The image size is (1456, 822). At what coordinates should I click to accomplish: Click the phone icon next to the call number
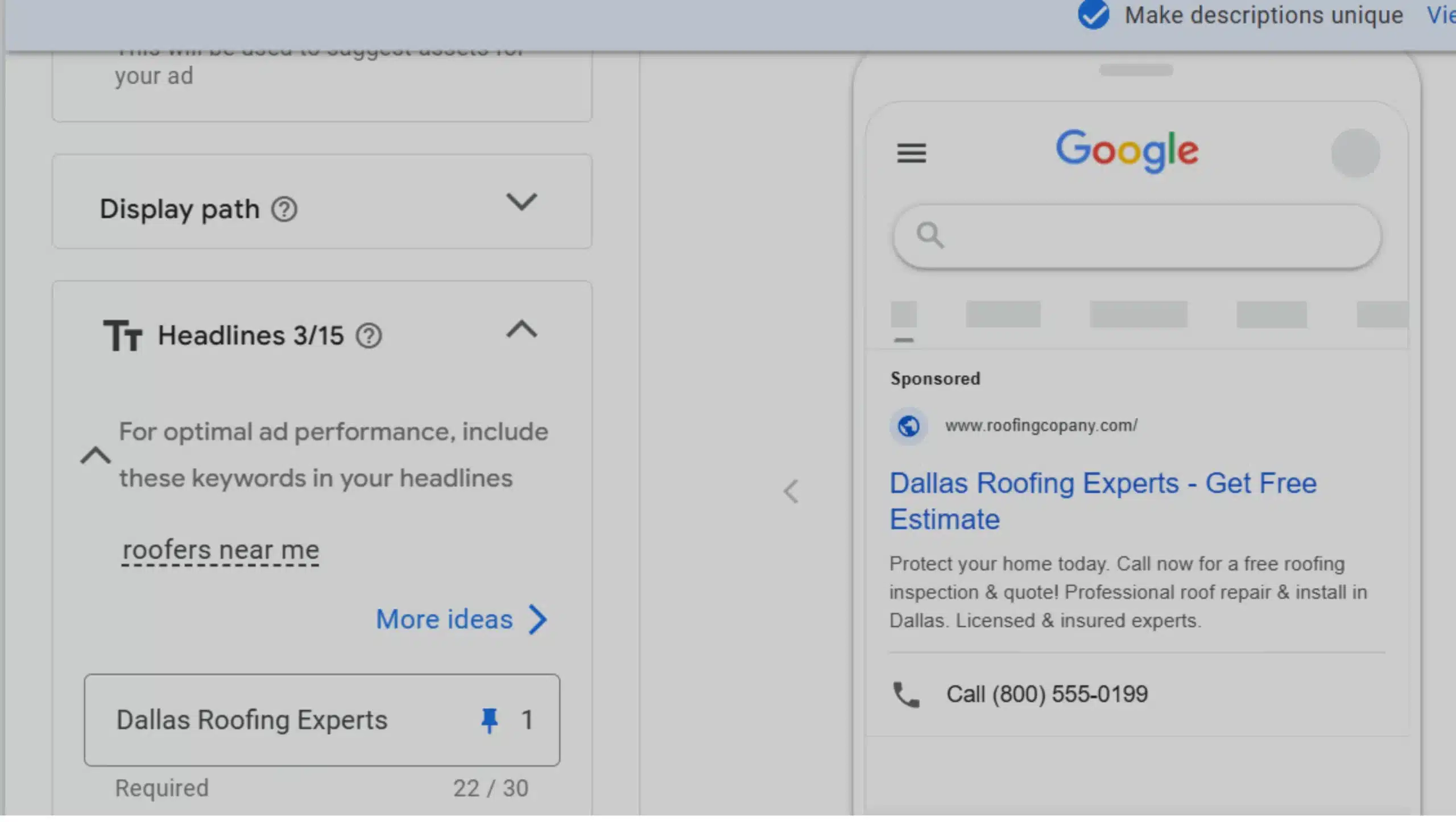click(907, 694)
